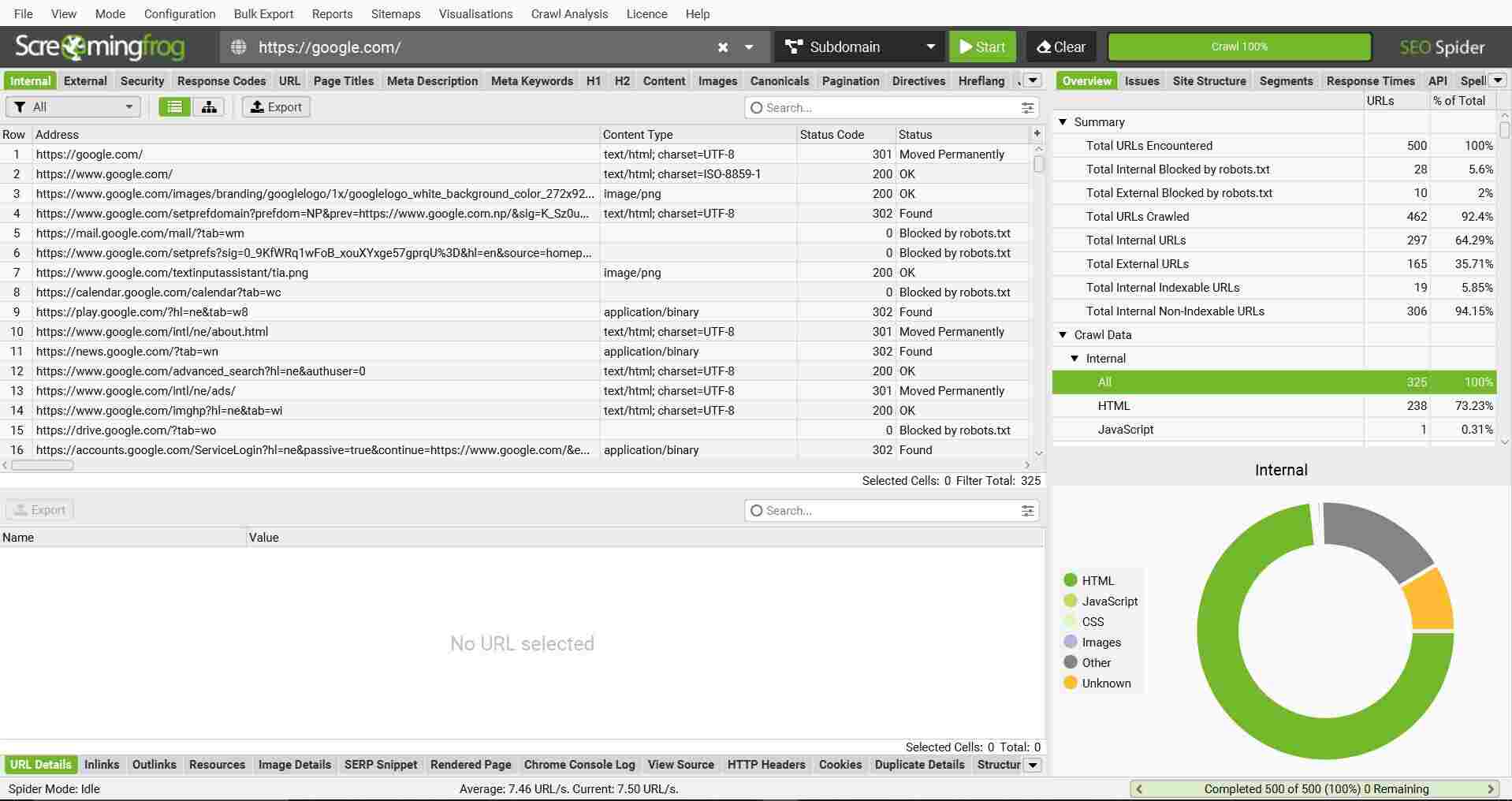1512x801 pixels.
Task: Open the All filter dropdown
Action: click(73, 107)
